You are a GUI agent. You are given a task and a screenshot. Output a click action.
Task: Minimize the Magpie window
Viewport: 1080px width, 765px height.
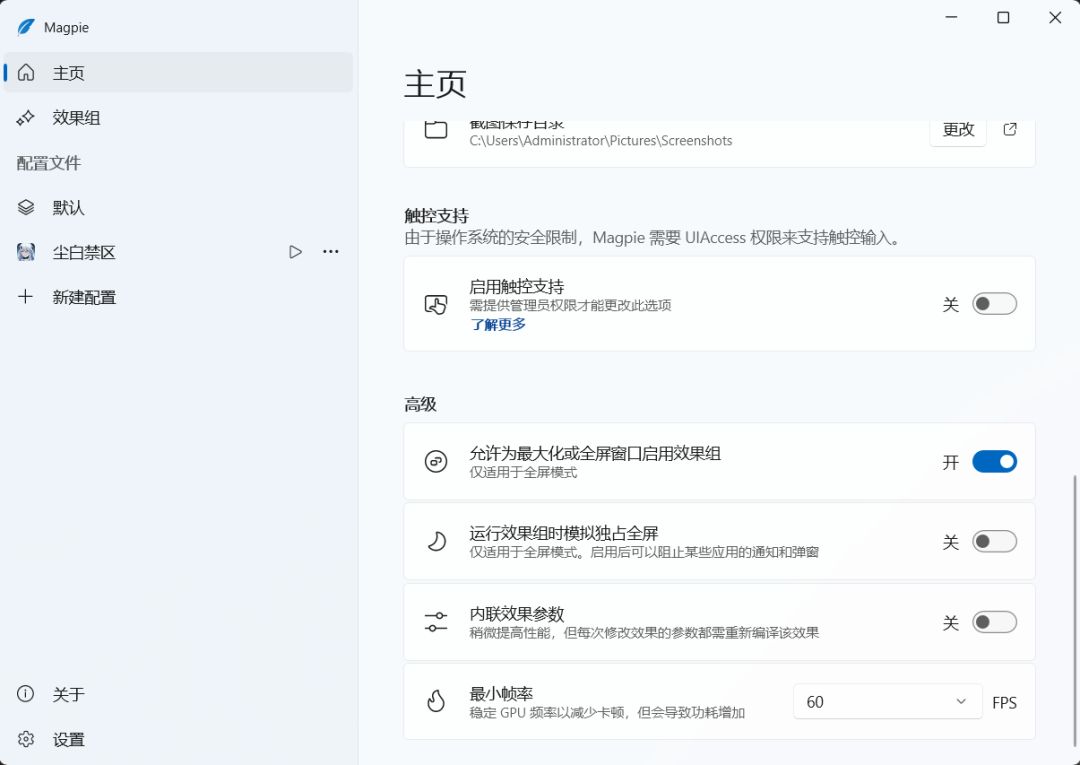pyautogui.click(x=951, y=18)
